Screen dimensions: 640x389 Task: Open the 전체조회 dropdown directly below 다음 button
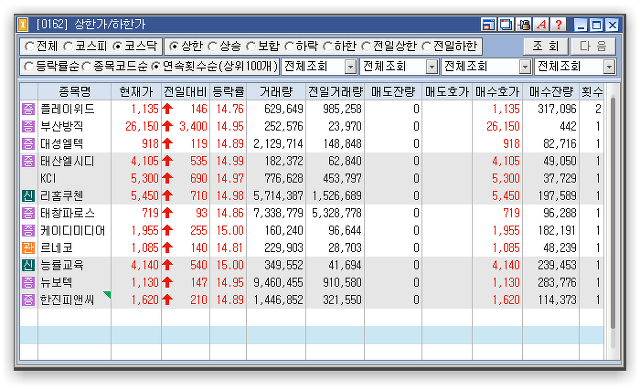[x=575, y=67]
